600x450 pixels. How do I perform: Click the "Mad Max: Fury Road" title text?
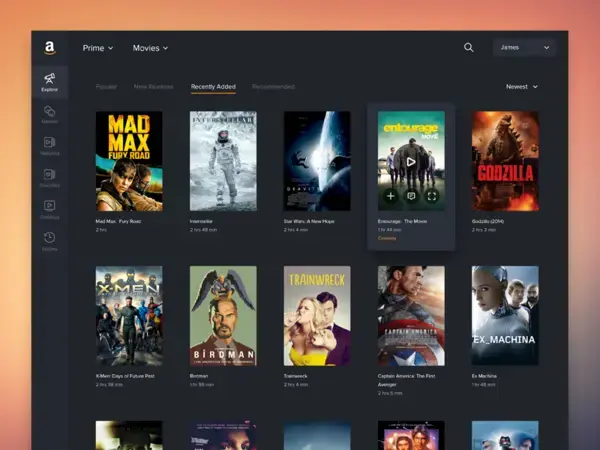coord(118,221)
